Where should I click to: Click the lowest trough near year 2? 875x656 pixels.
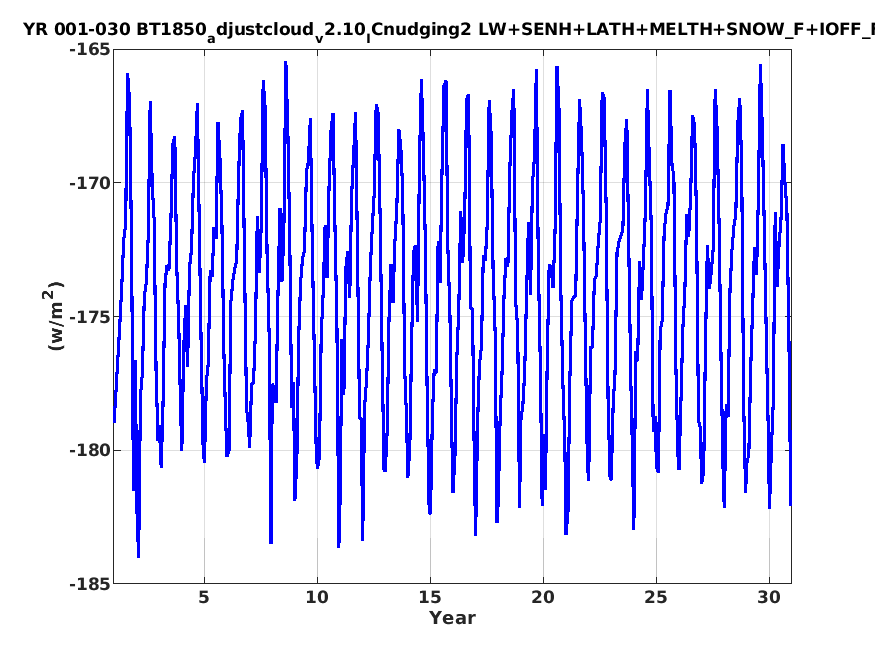click(138, 556)
